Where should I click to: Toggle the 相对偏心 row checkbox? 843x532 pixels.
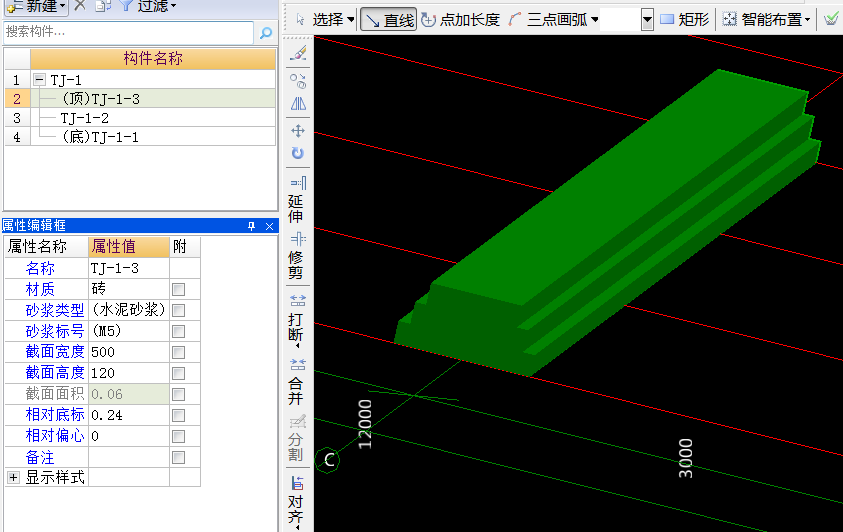pos(178,436)
